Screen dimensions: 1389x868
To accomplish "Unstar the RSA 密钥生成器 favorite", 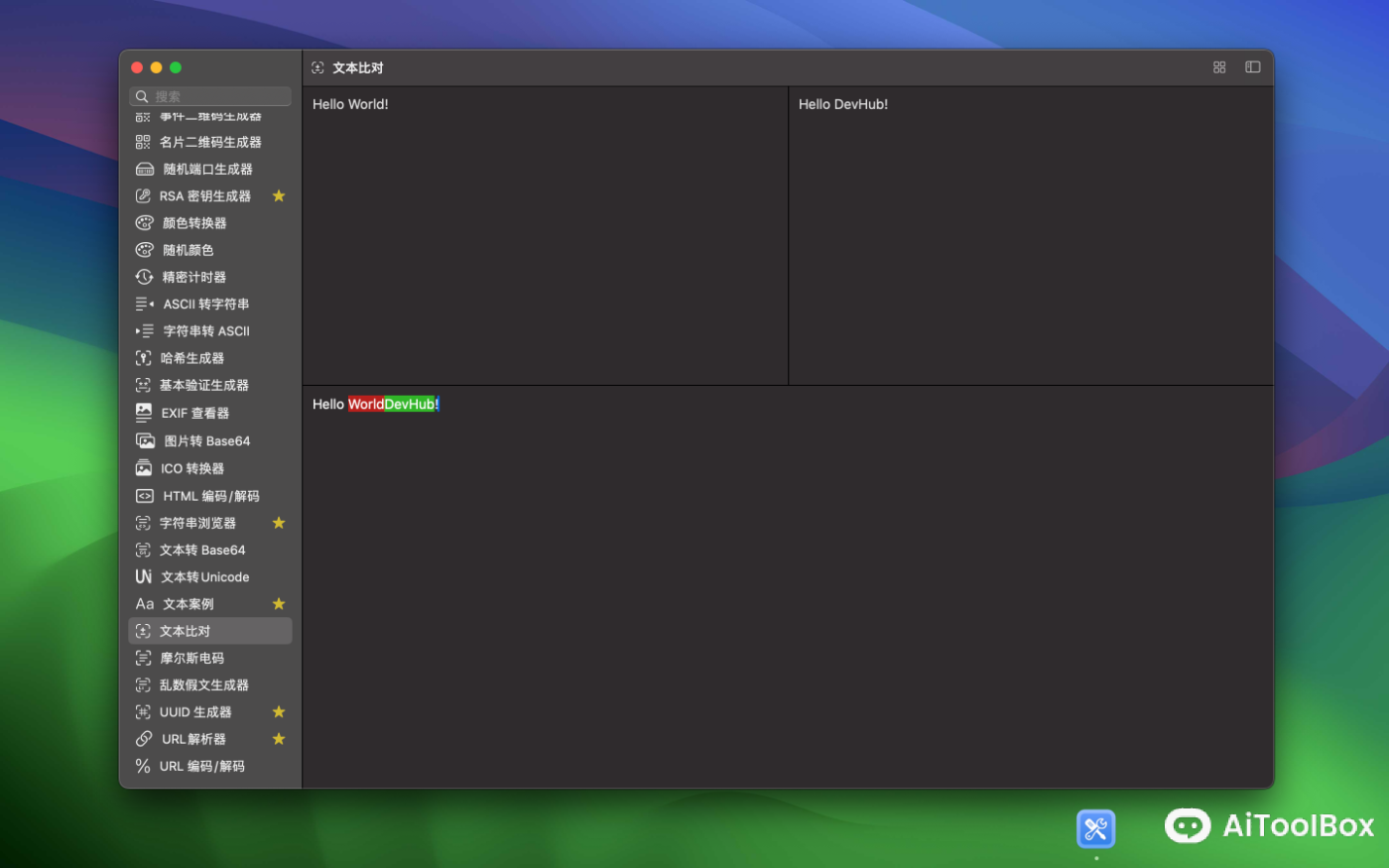I will pyautogui.click(x=279, y=195).
